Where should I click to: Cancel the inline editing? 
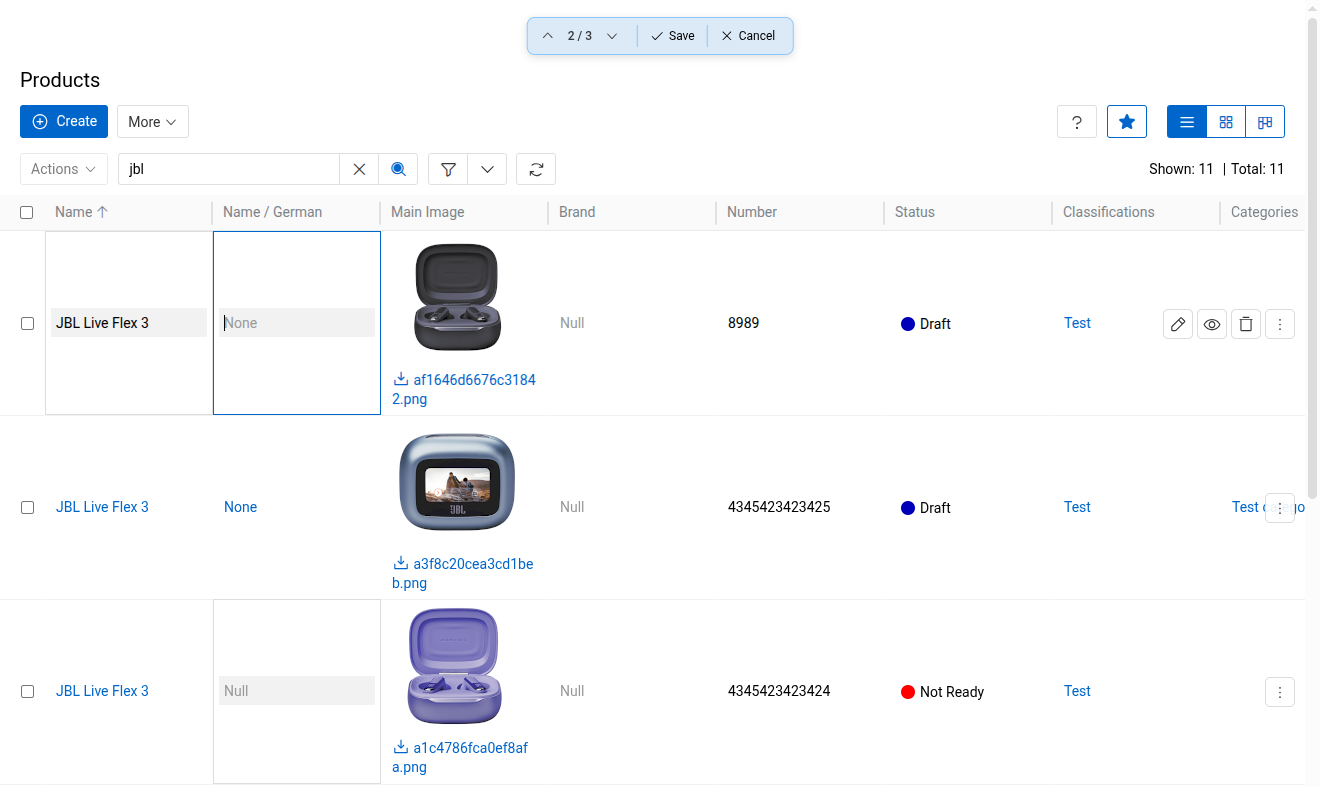(747, 36)
